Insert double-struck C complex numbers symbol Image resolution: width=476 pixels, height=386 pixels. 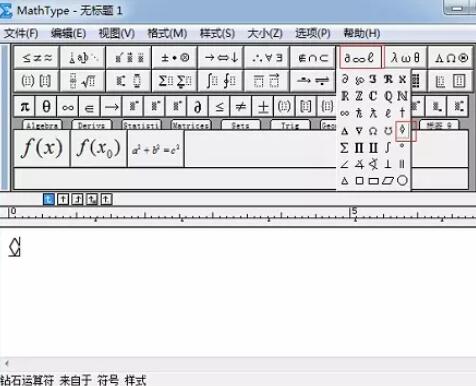pyautogui.click(x=373, y=96)
